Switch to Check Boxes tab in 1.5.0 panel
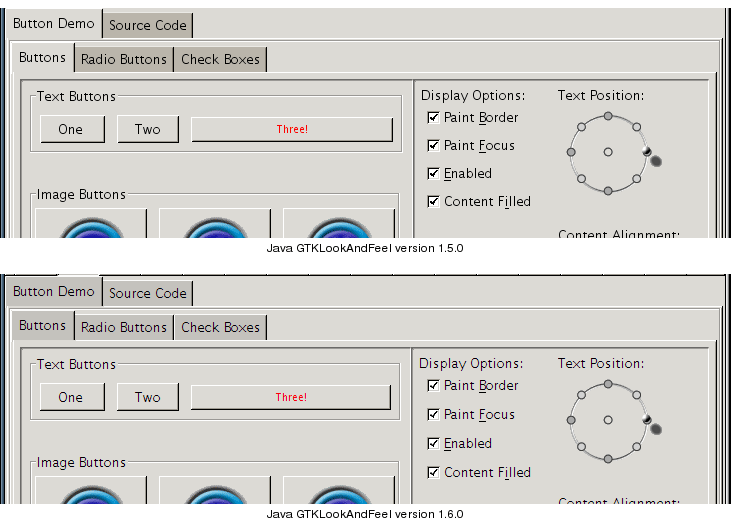Image resolution: width=731 pixels, height=532 pixels. (x=220, y=59)
